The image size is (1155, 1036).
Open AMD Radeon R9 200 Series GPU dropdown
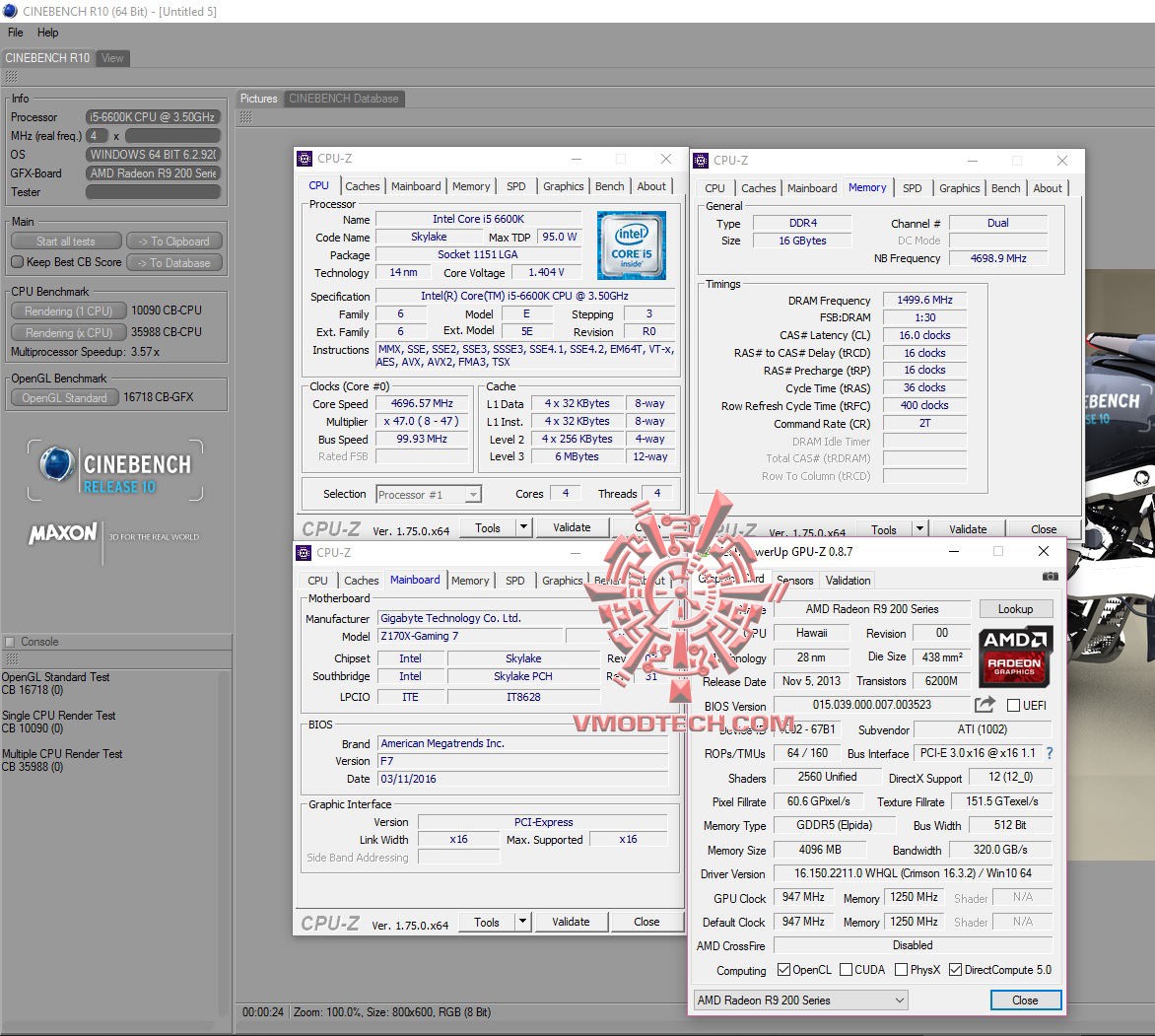tap(800, 1000)
